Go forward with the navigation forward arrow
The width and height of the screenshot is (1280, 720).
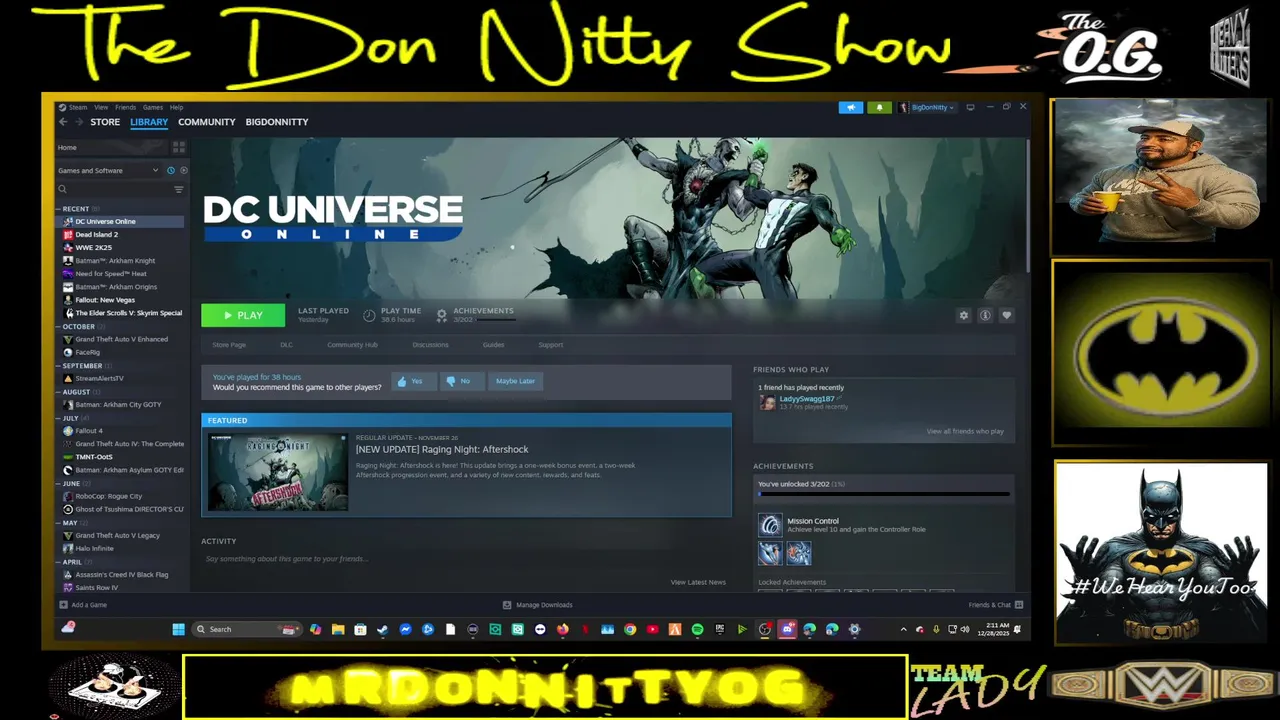[x=78, y=122]
